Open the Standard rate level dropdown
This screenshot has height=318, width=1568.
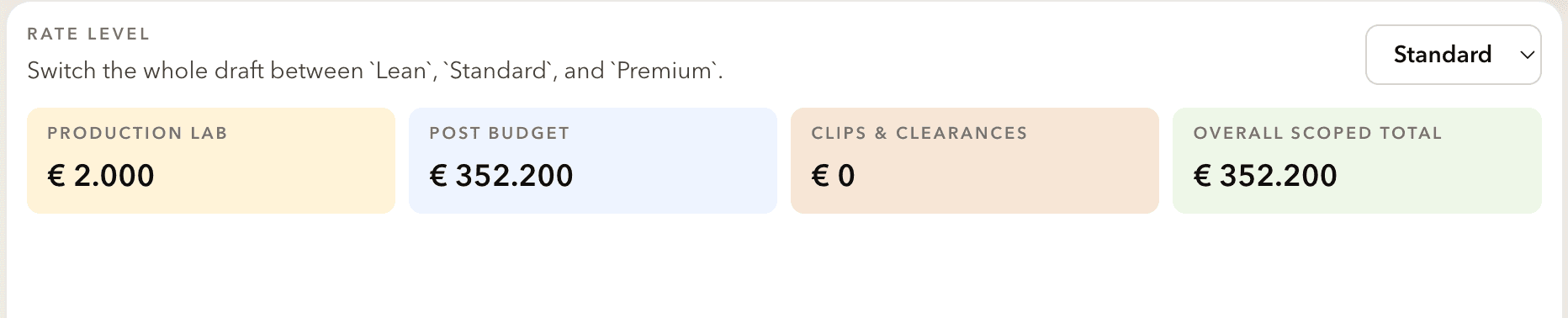point(1453,55)
